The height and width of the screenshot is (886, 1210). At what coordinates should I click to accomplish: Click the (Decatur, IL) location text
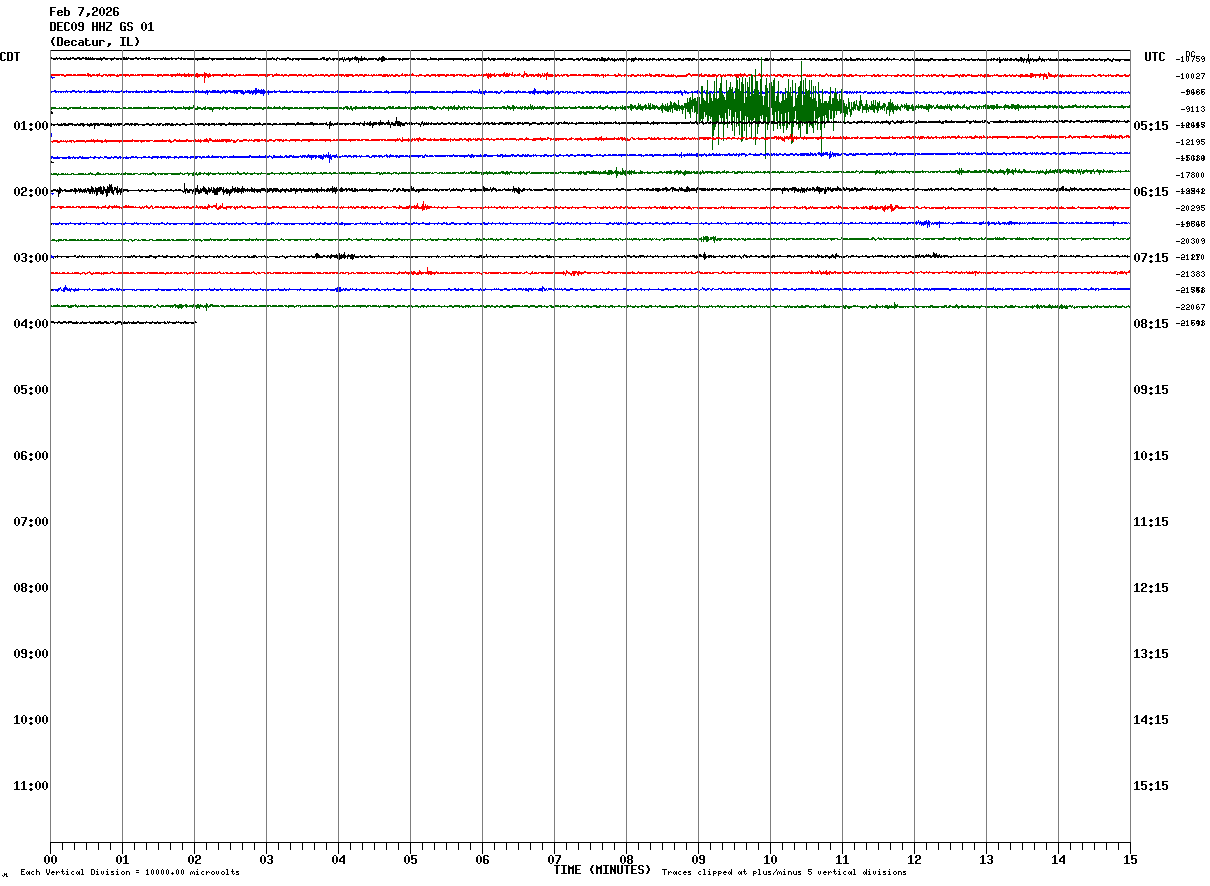(95, 42)
